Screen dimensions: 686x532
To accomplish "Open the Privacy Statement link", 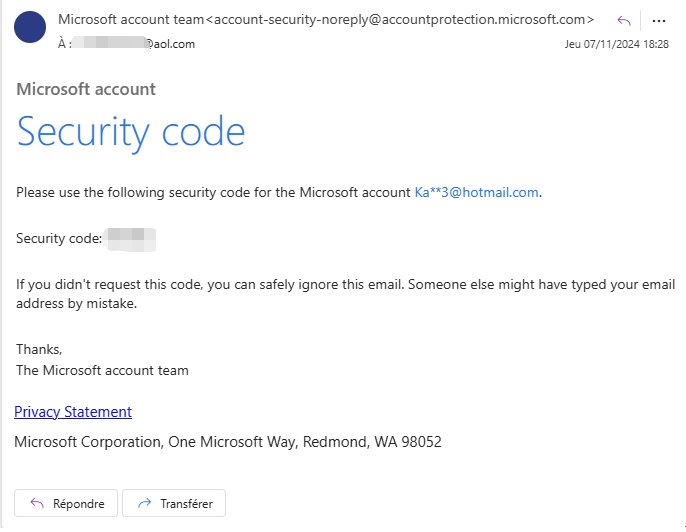I will click(x=73, y=412).
